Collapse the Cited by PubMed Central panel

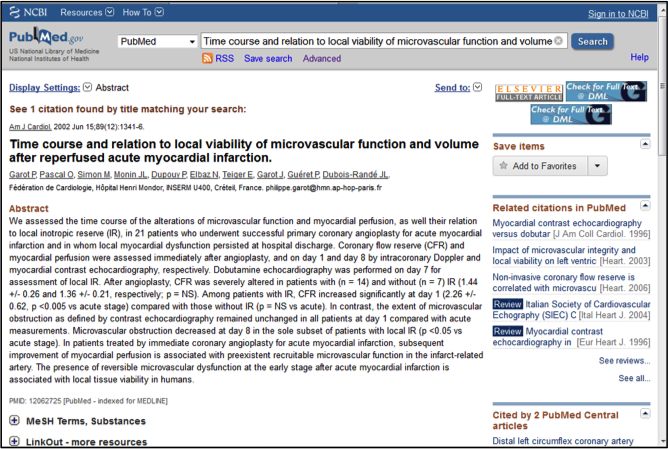click(x=645, y=413)
